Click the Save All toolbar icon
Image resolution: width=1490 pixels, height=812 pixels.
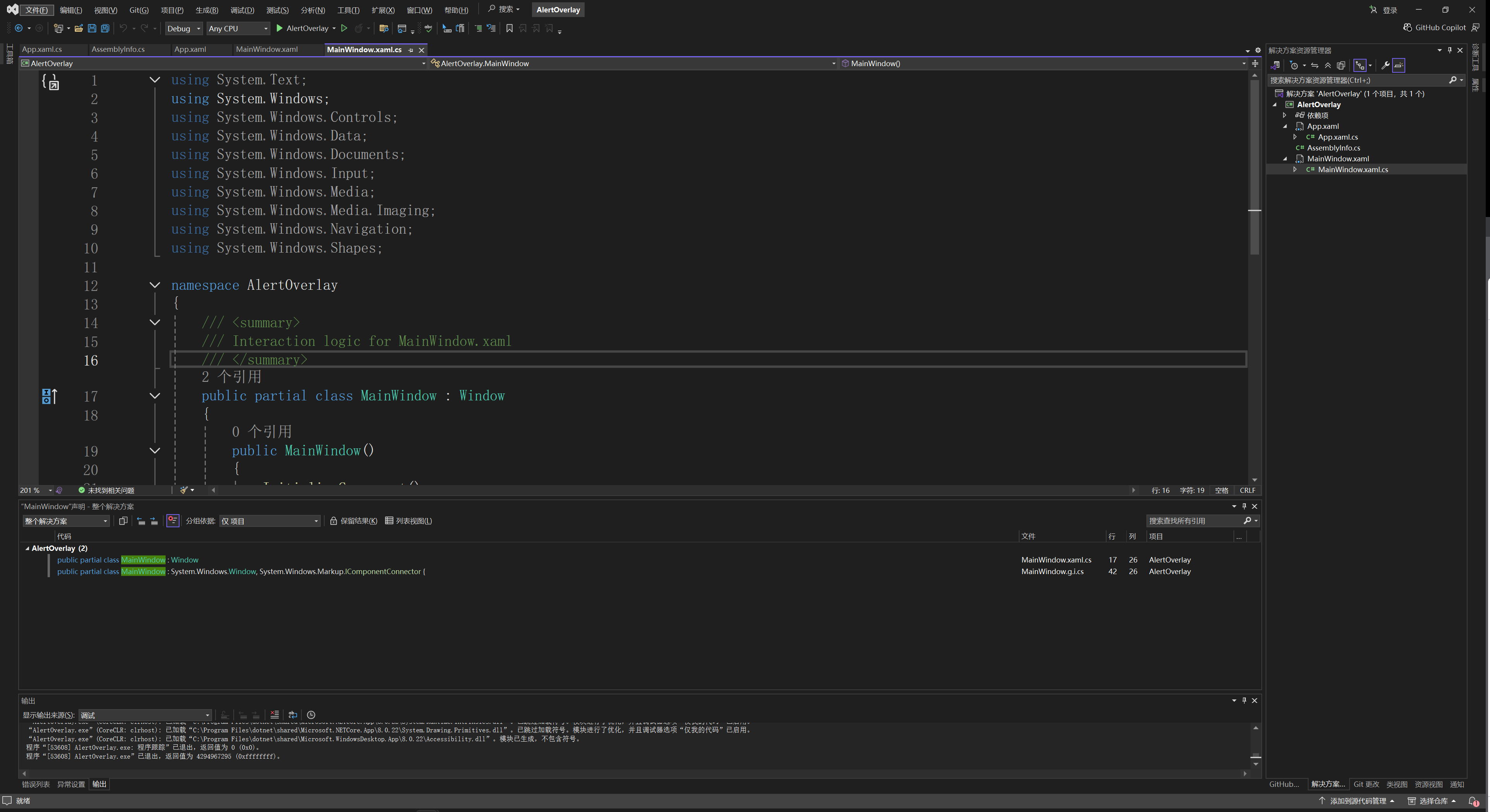click(105, 28)
